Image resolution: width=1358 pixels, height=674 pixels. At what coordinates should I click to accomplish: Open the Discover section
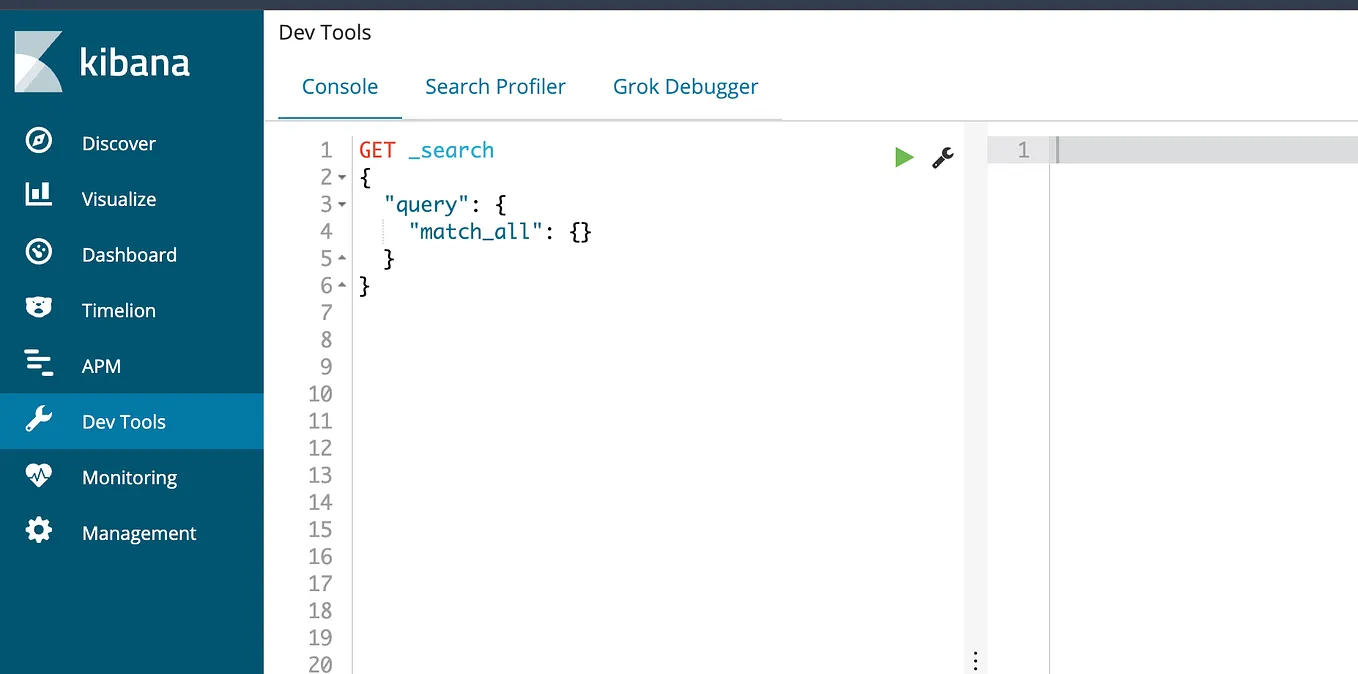[118, 143]
